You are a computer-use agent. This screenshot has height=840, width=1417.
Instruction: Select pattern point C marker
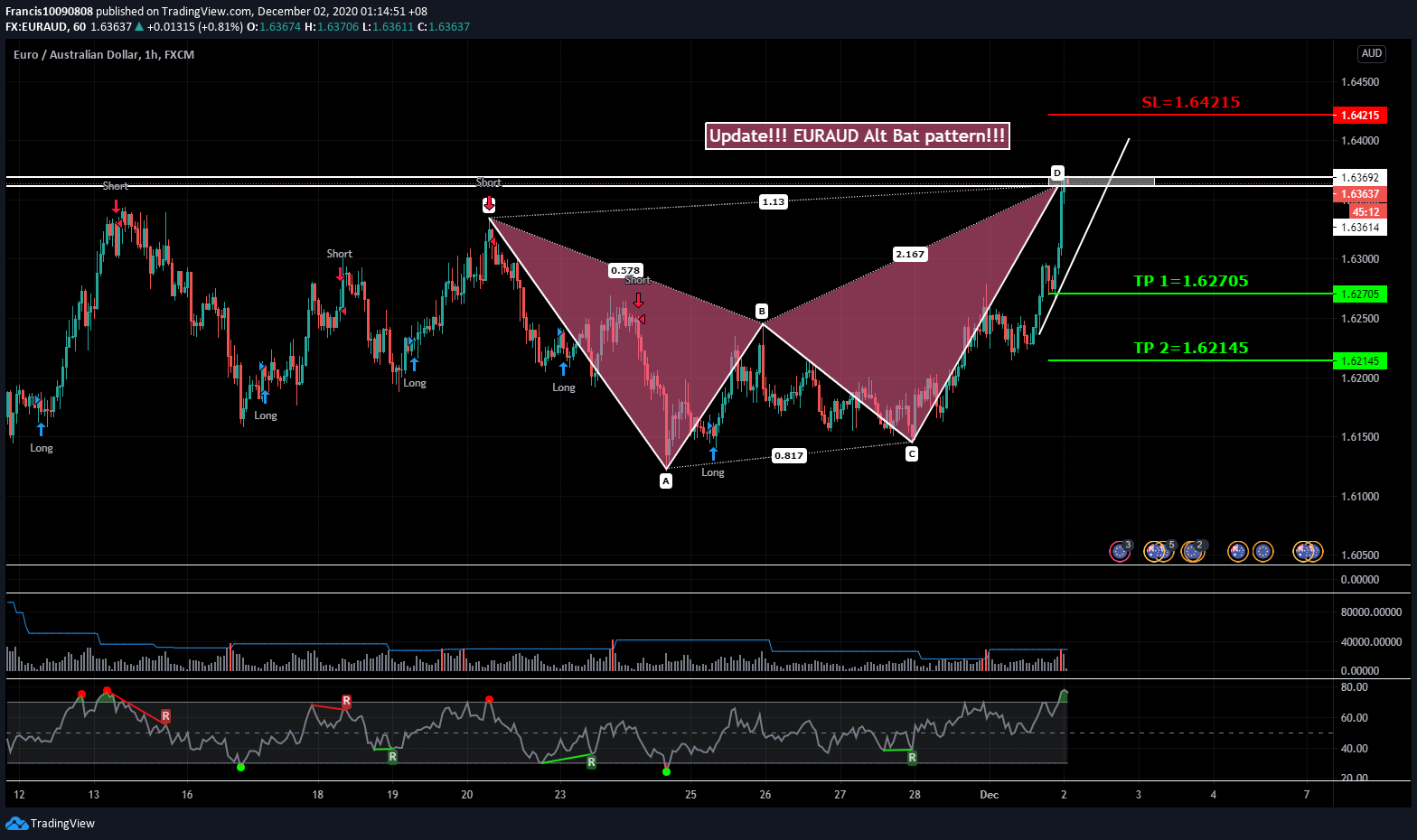pos(912,453)
